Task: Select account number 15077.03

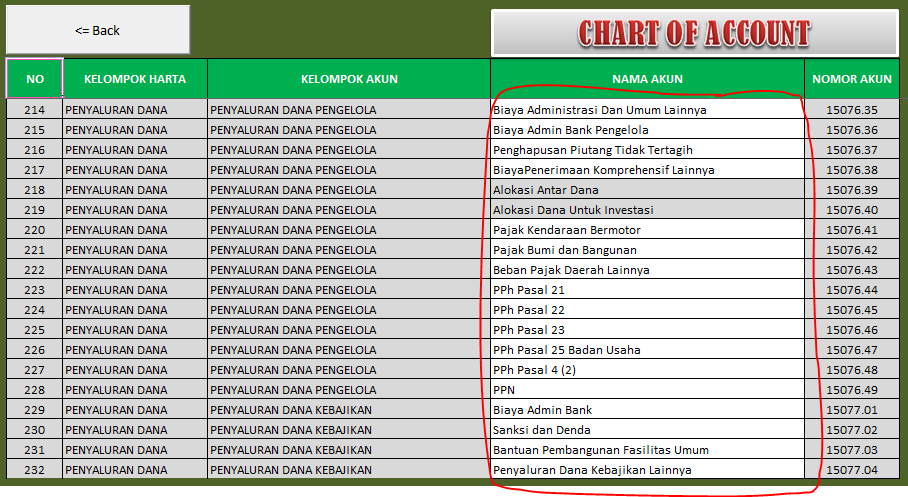Action: tap(852, 450)
